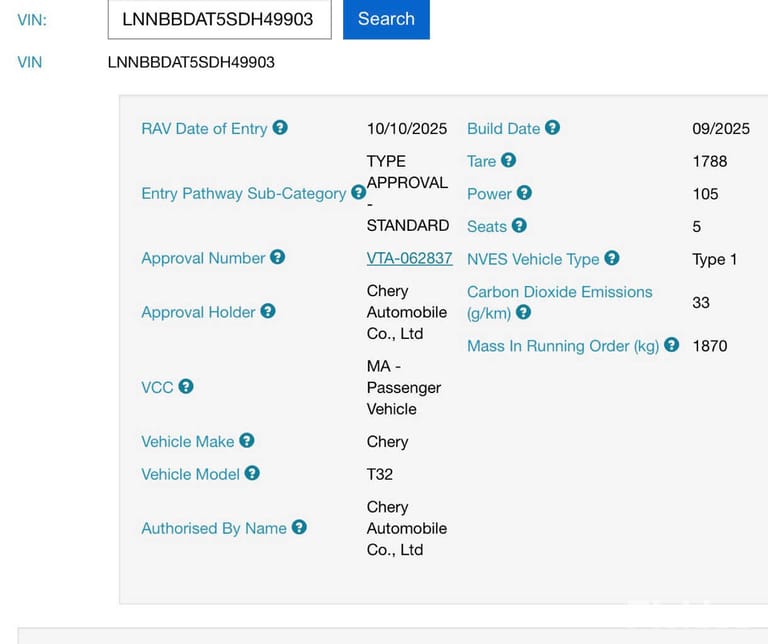Click the RAV Date of Entry label
The height and width of the screenshot is (644, 768).
tap(204, 128)
